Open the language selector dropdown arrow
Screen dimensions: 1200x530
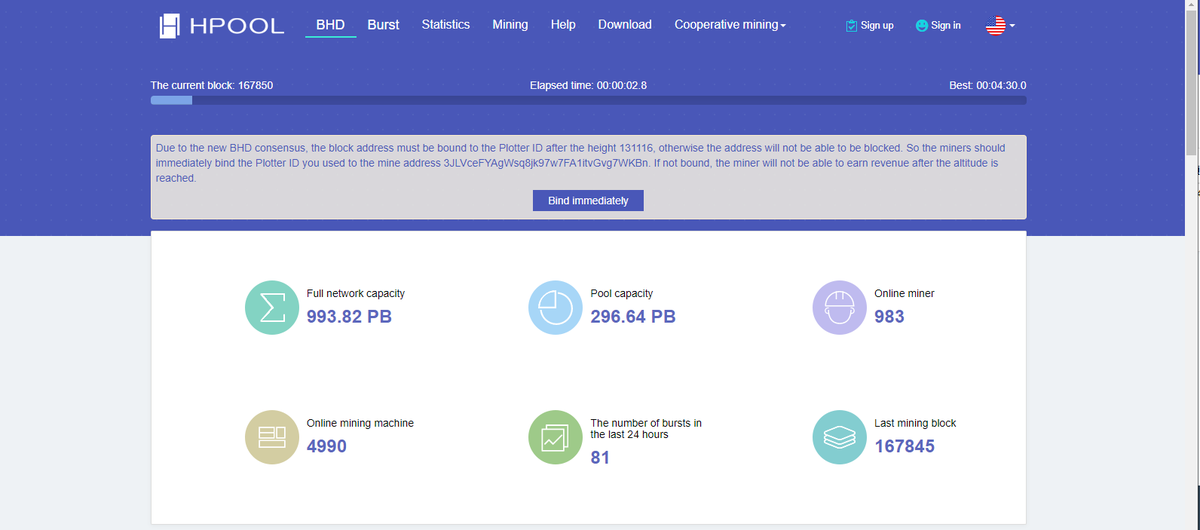(x=1012, y=26)
